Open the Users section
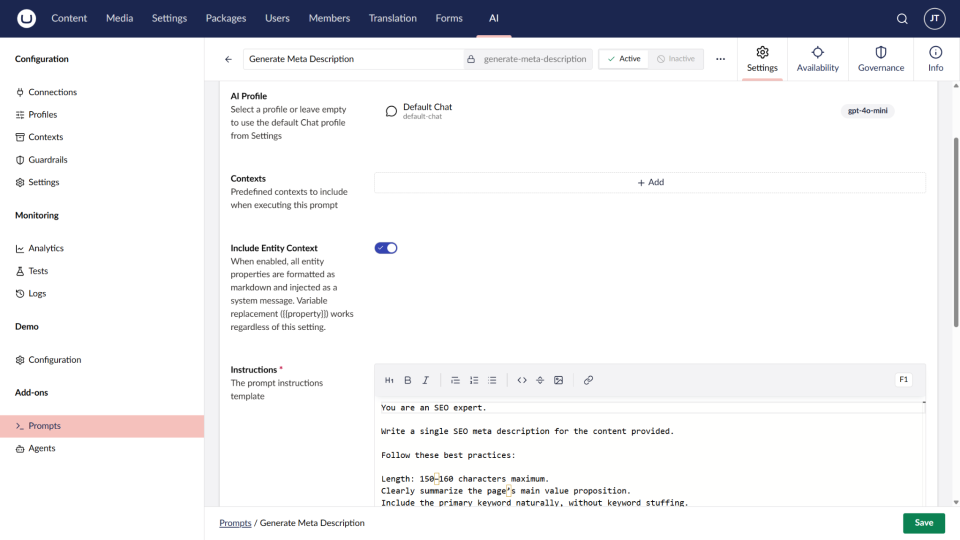The image size is (960, 540). (277, 18)
